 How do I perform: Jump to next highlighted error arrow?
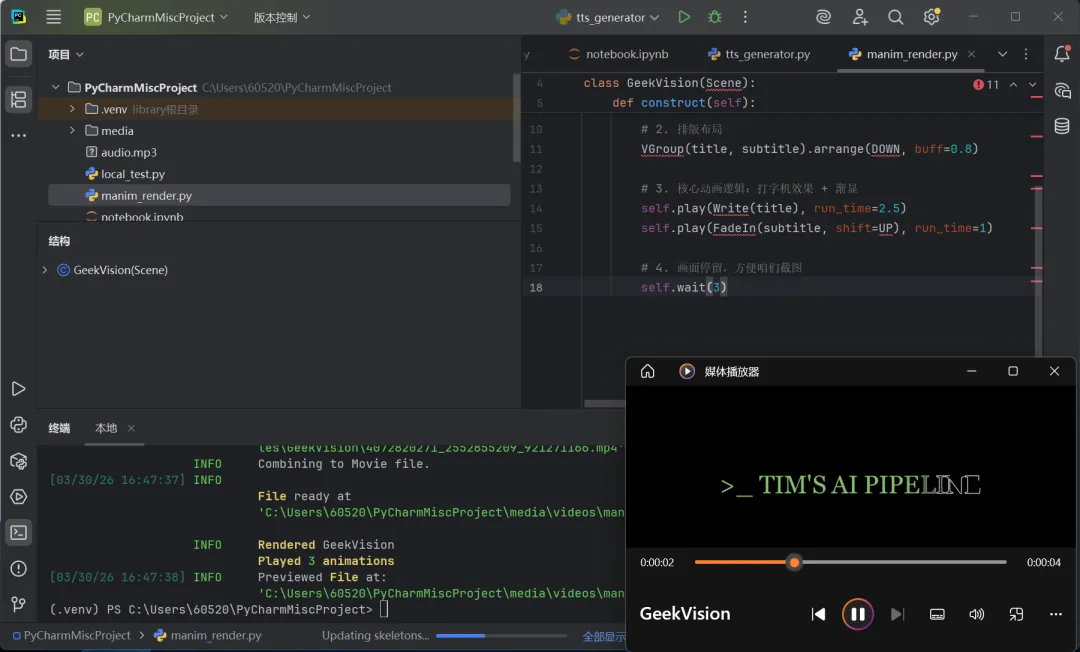click(1032, 85)
